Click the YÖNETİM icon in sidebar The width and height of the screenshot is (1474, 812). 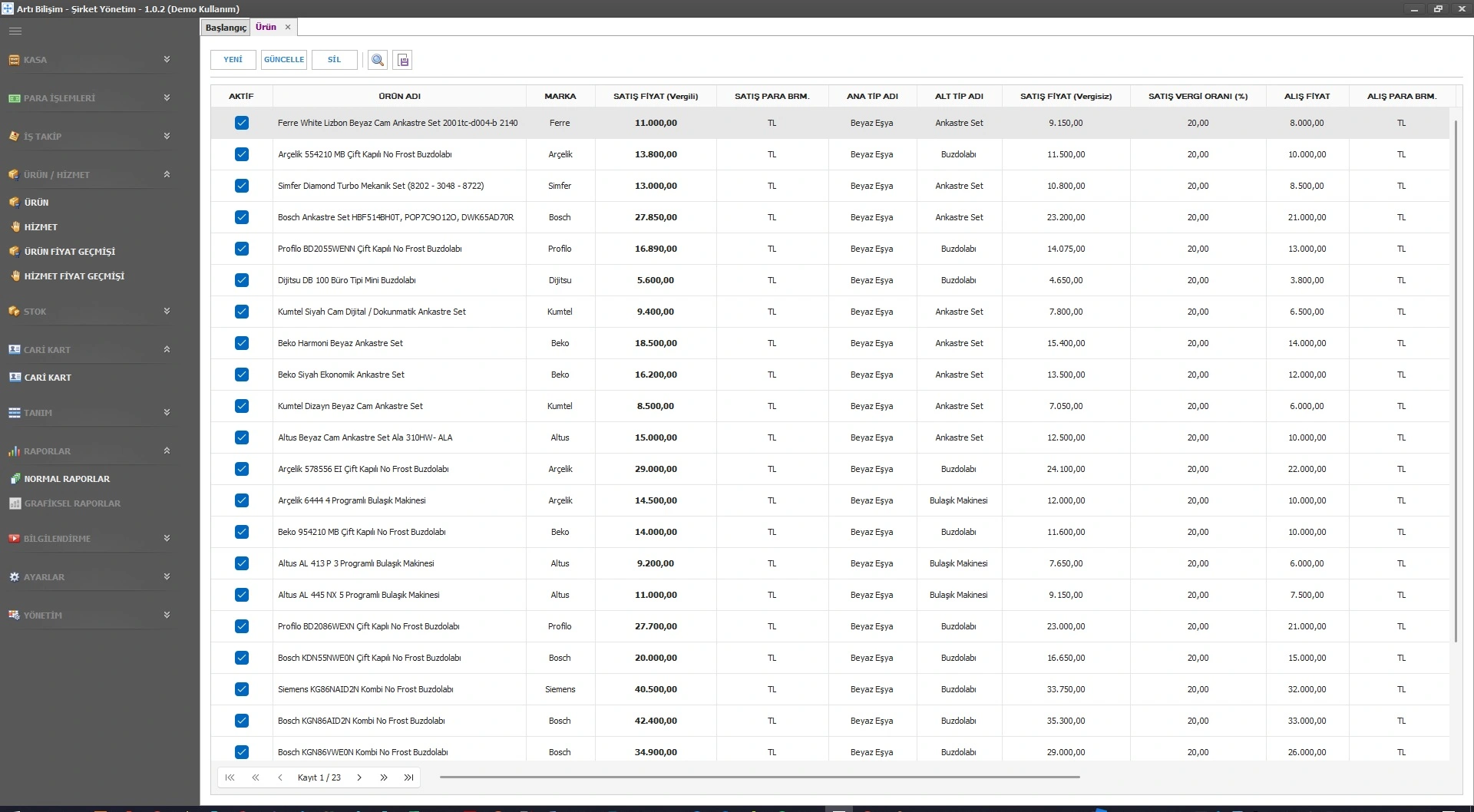(x=14, y=616)
